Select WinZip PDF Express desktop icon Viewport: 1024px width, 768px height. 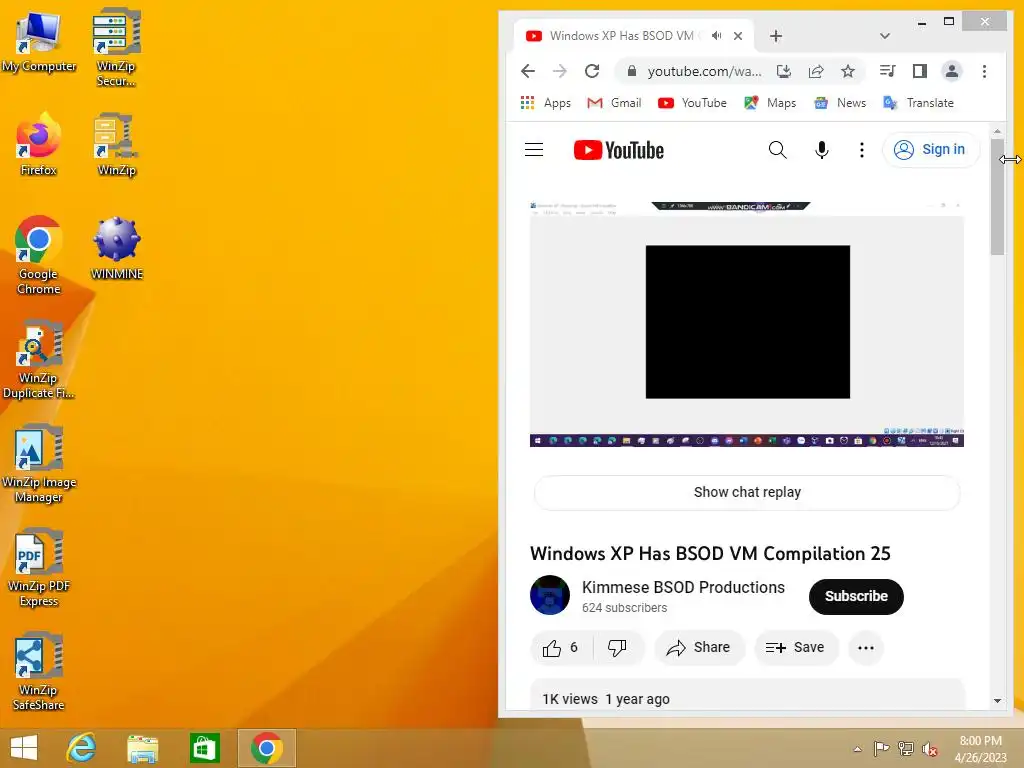coord(39,568)
